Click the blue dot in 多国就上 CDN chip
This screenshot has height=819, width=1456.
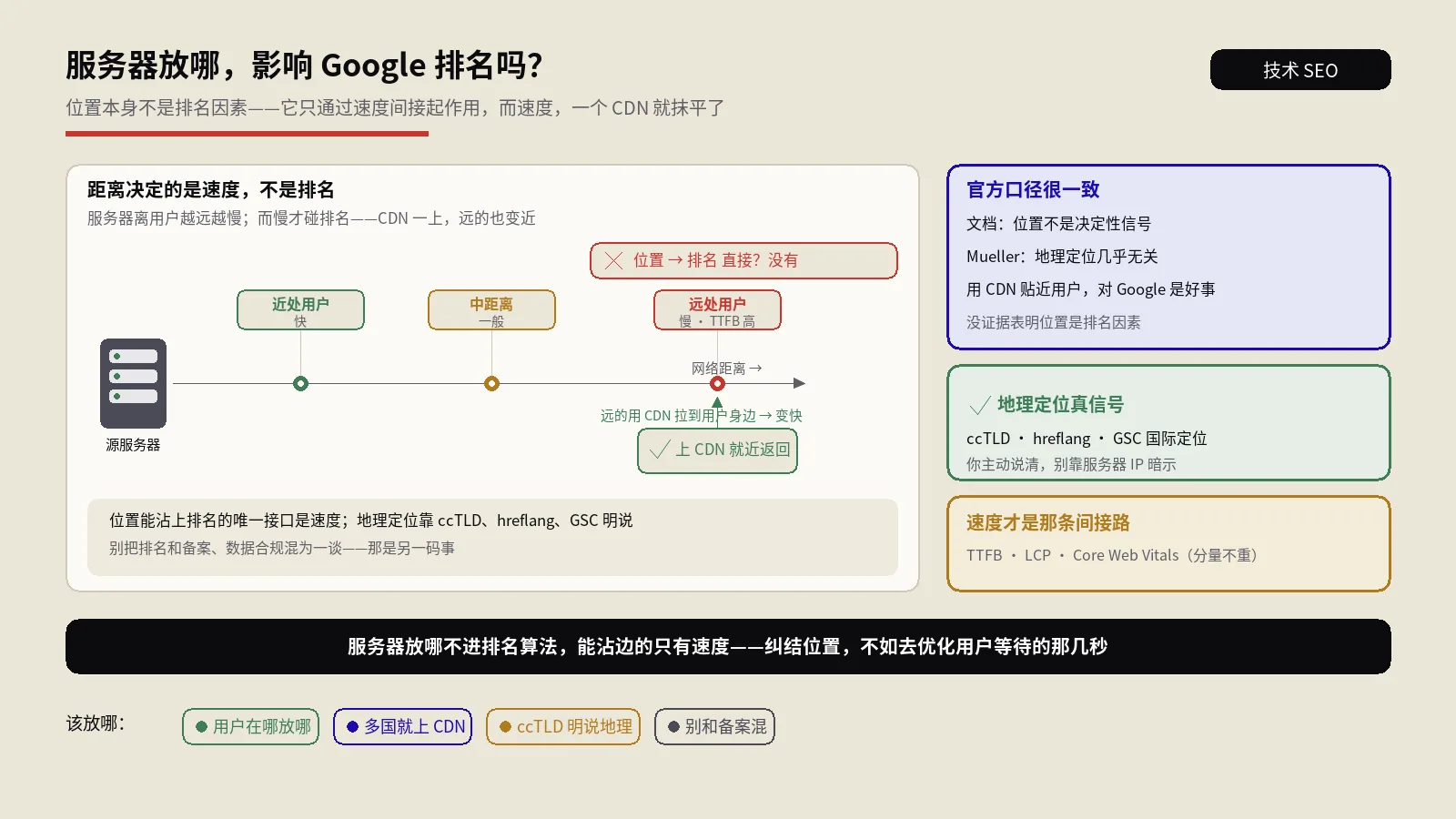point(352,727)
